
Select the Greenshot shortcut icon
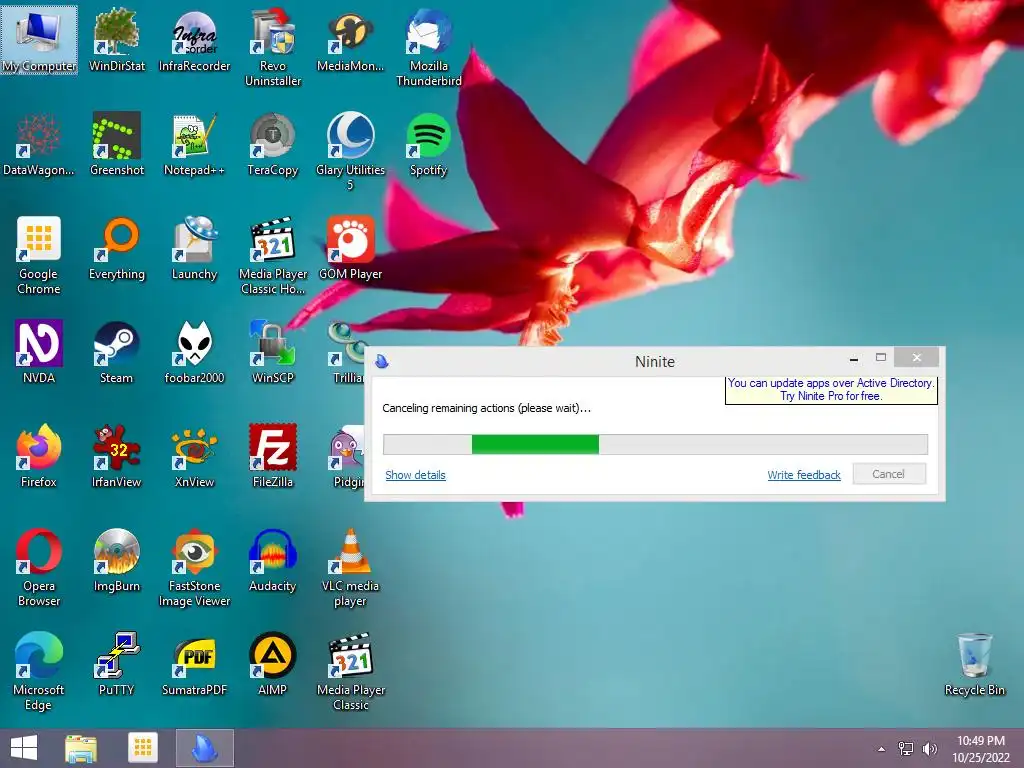click(116, 144)
